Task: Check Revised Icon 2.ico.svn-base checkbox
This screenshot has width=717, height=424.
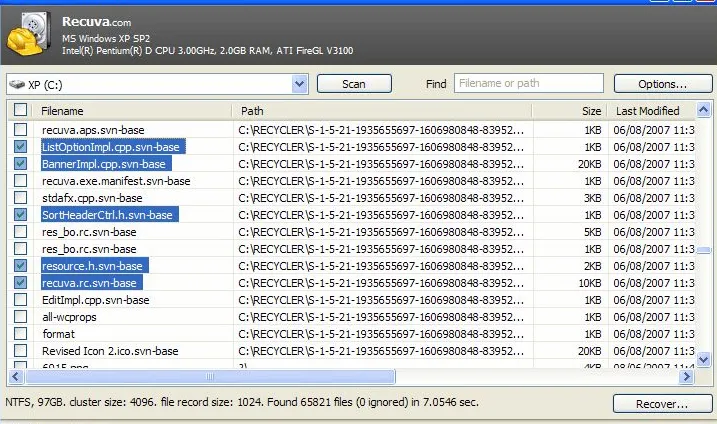Action: 20,350
